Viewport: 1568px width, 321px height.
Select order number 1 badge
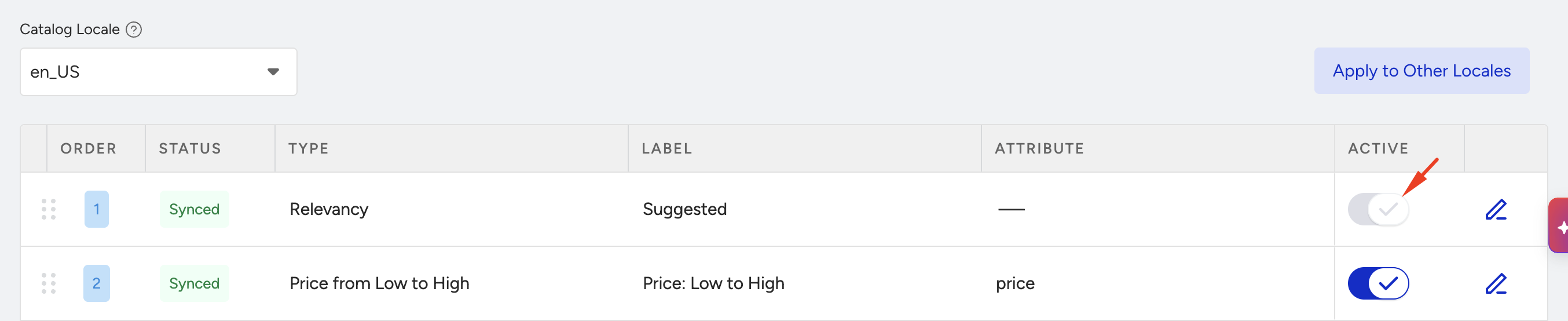tap(96, 209)
